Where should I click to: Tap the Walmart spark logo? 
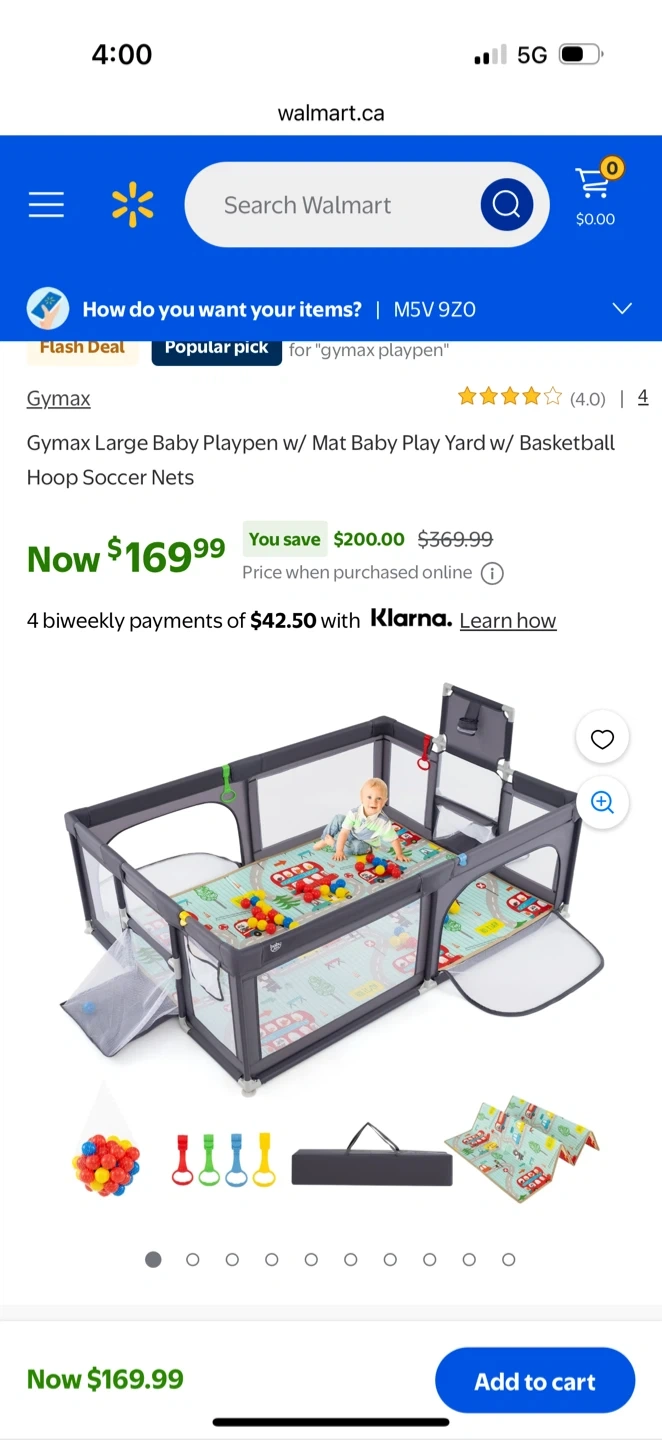click(x=132, y=205)
